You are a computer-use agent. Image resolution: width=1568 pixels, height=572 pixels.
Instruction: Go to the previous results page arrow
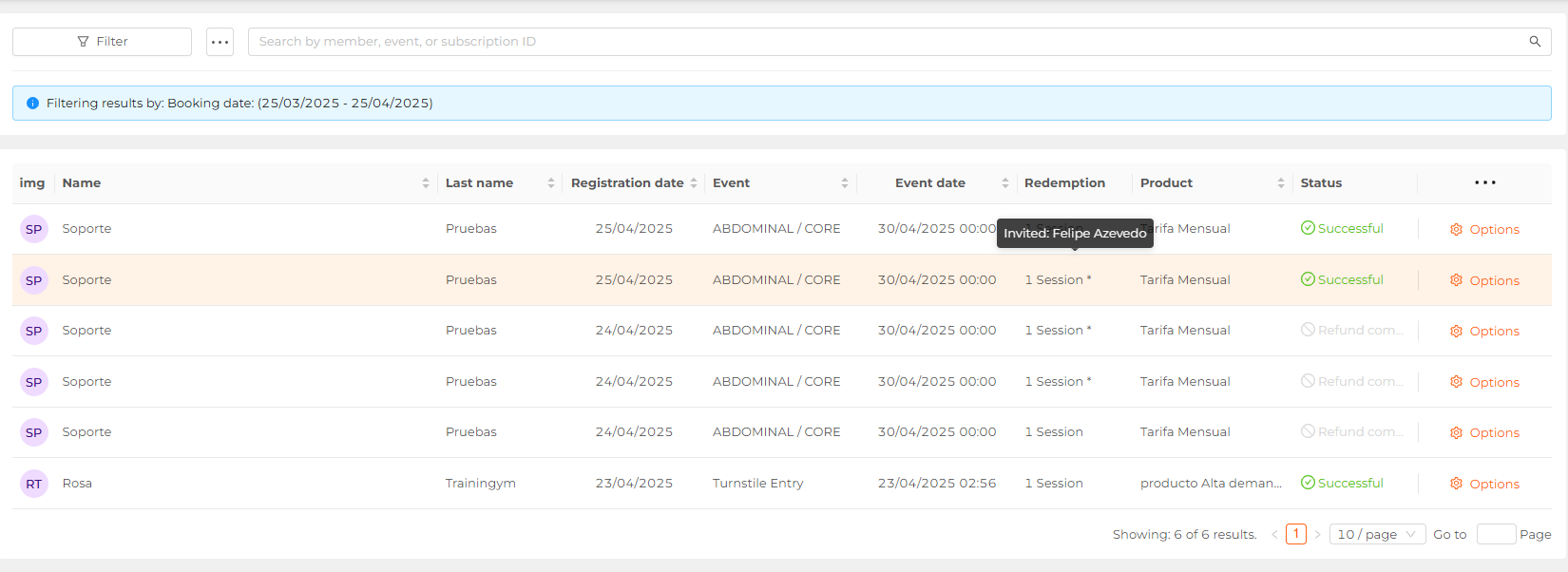pos(1274,535)
